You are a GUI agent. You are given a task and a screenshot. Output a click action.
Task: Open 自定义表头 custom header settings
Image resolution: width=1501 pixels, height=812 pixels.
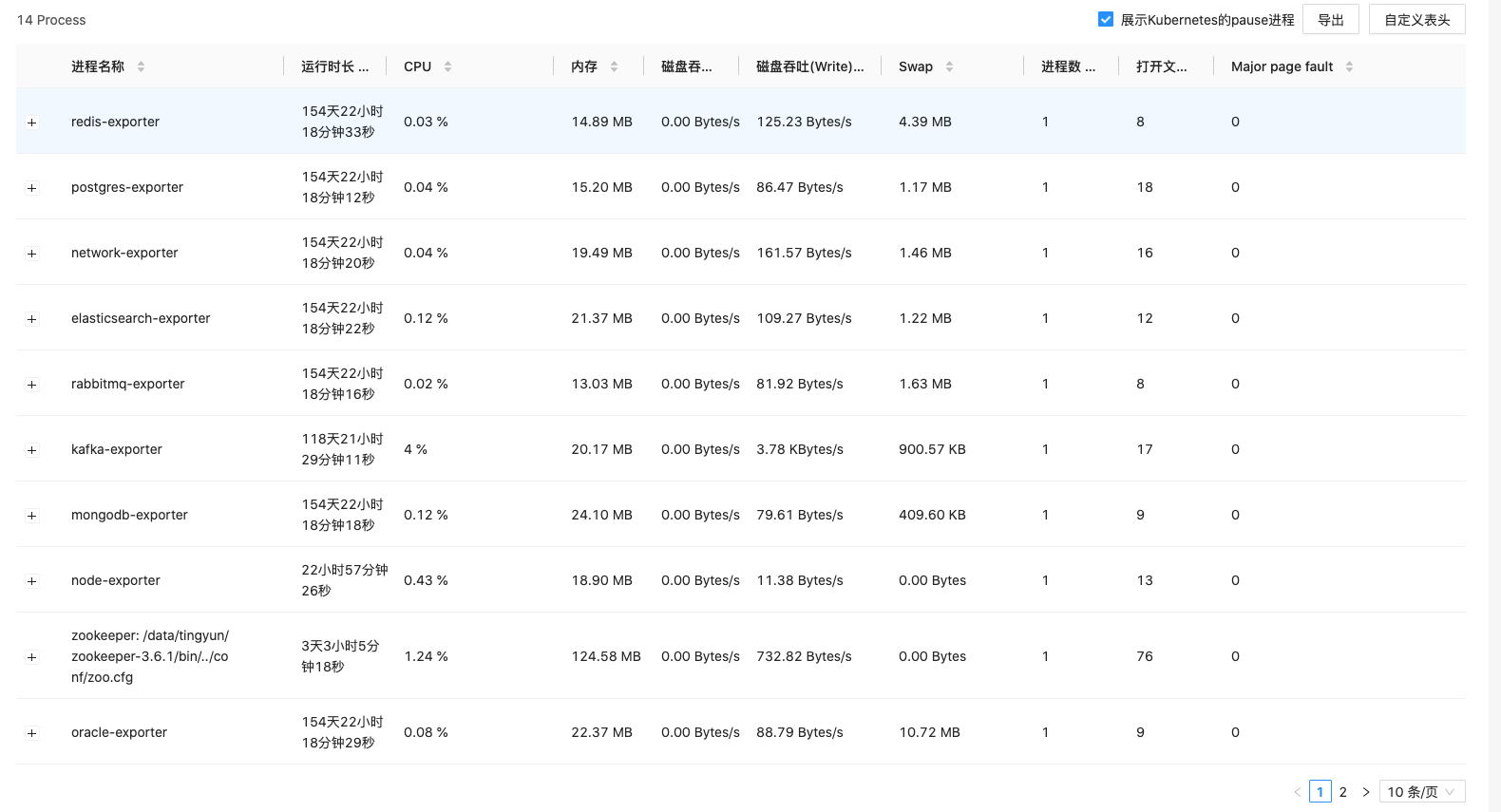1416,20
